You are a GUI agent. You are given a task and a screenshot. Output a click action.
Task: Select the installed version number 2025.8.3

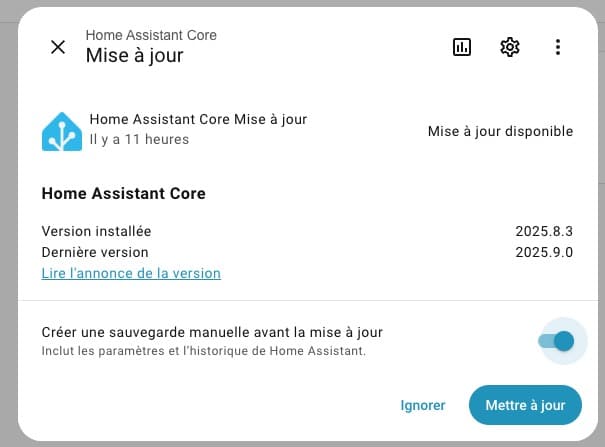click(544, 231)
